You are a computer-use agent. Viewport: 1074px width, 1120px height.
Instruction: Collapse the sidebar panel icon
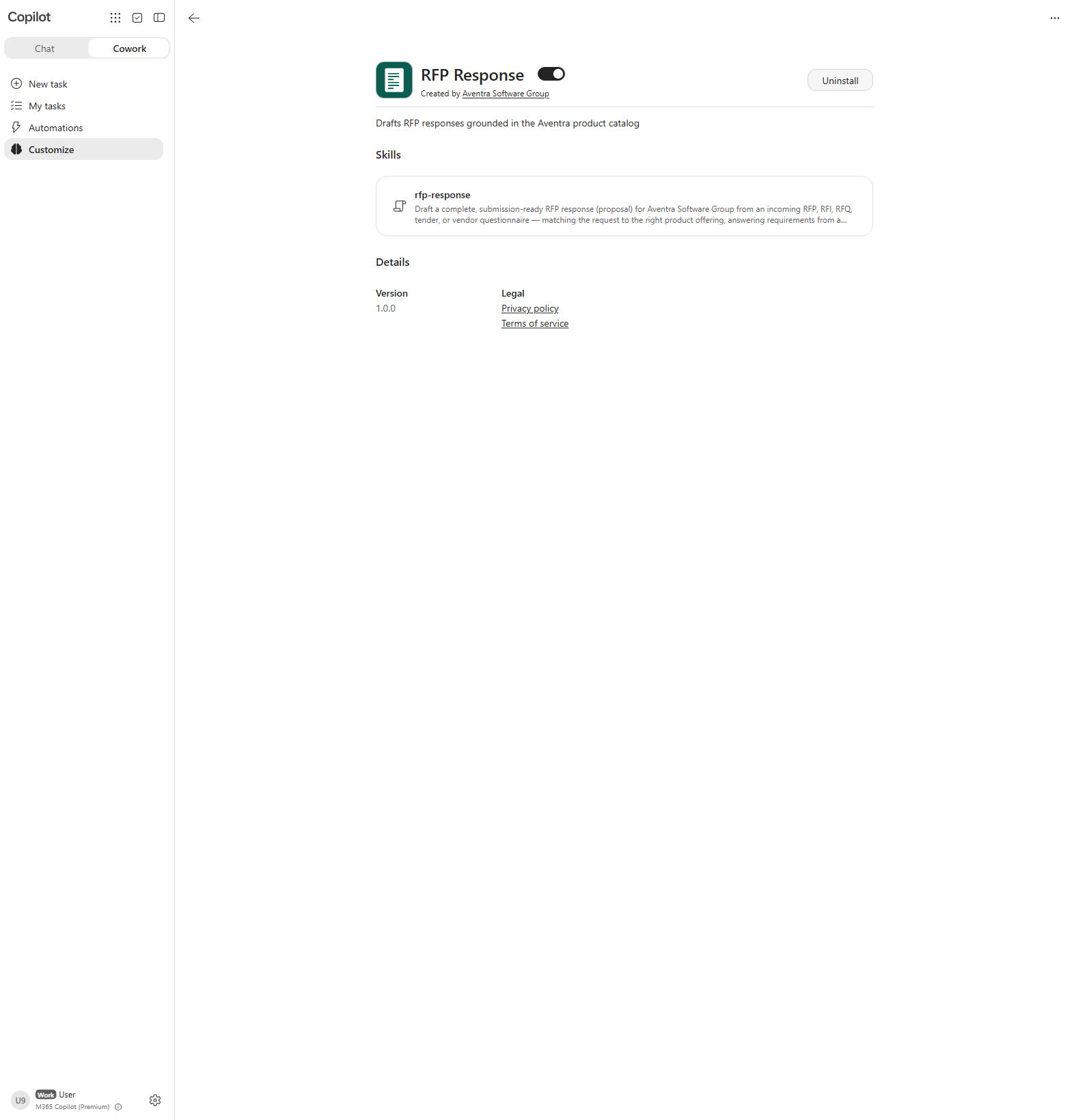159,18
